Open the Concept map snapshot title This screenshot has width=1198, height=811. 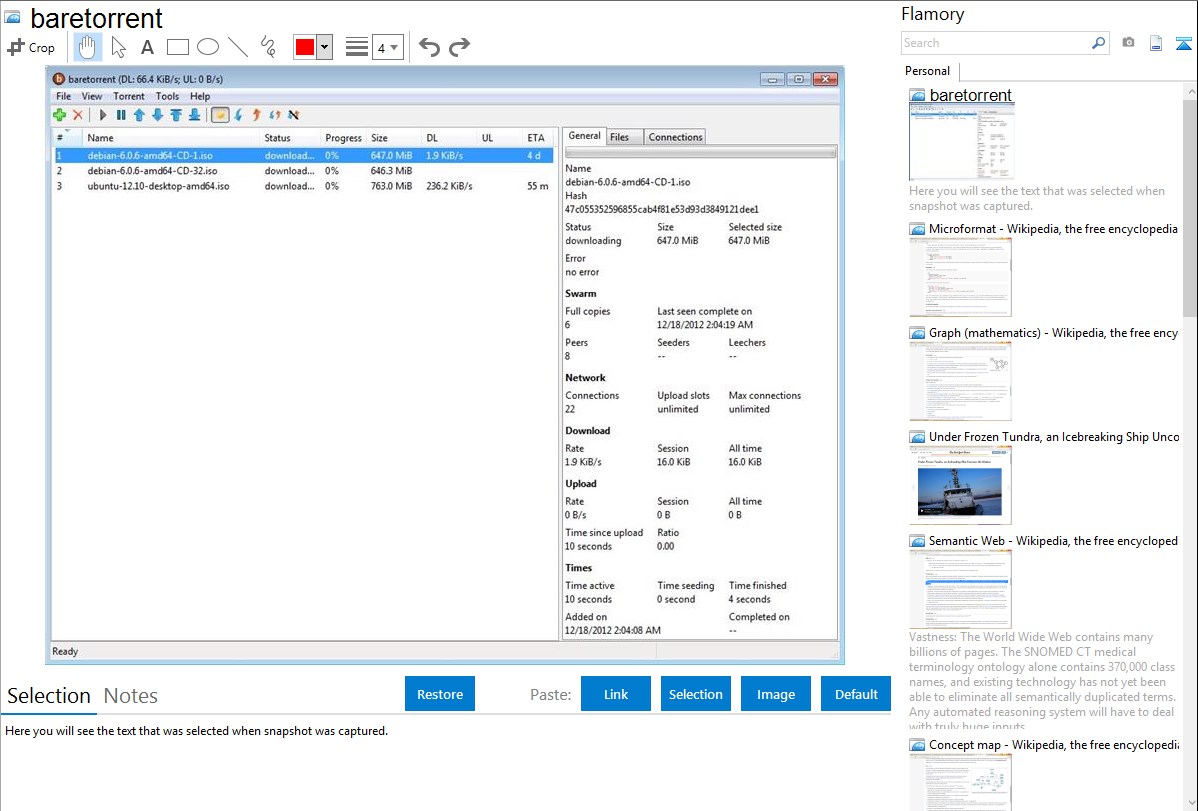coord(1053,744)
